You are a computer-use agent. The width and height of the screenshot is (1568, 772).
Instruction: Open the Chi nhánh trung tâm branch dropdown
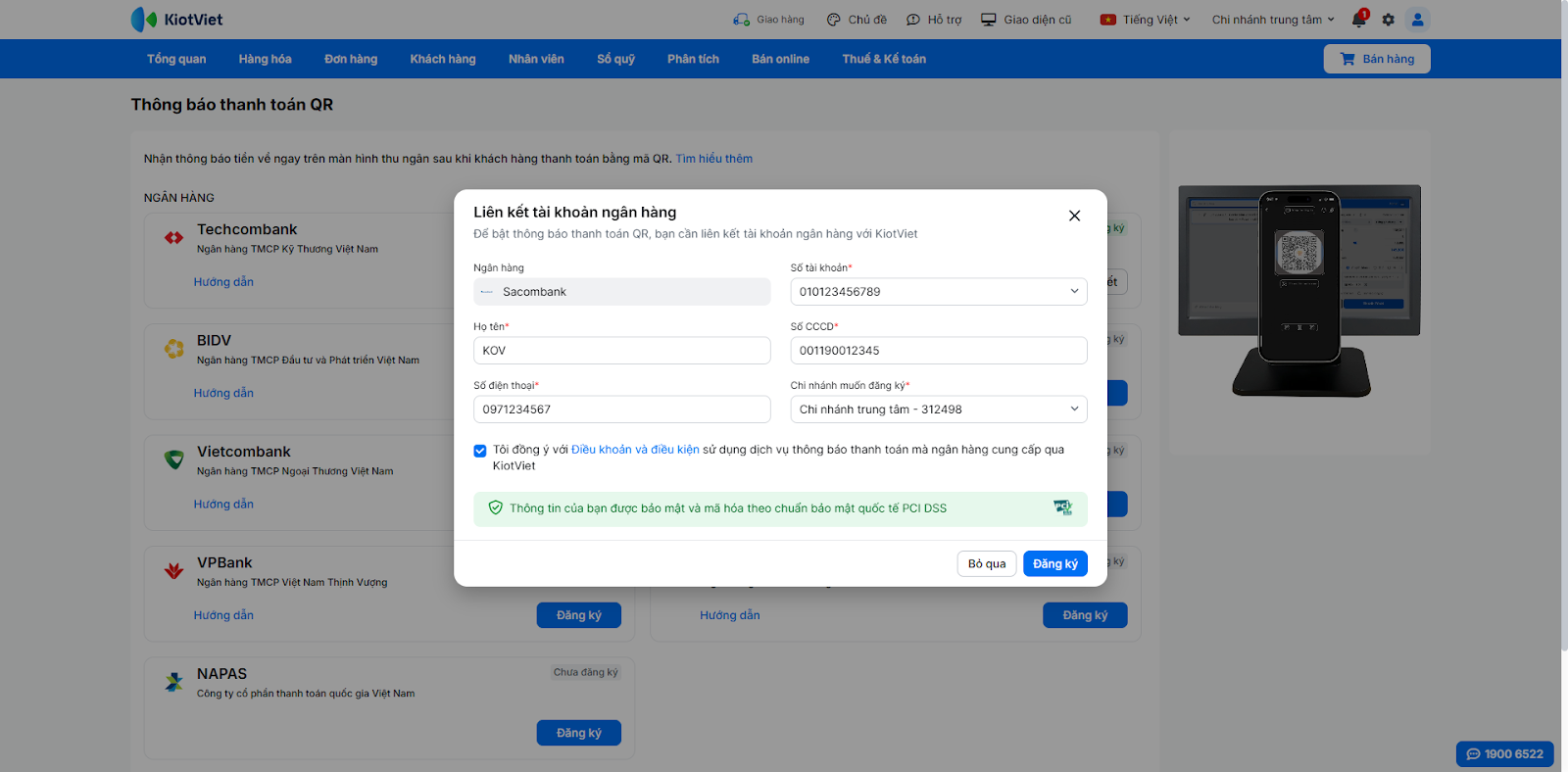coord(1273,20)
